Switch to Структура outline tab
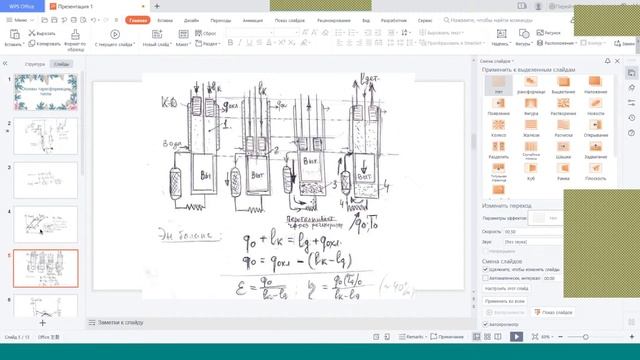This screenshot has height=360, width=640. 35,64
